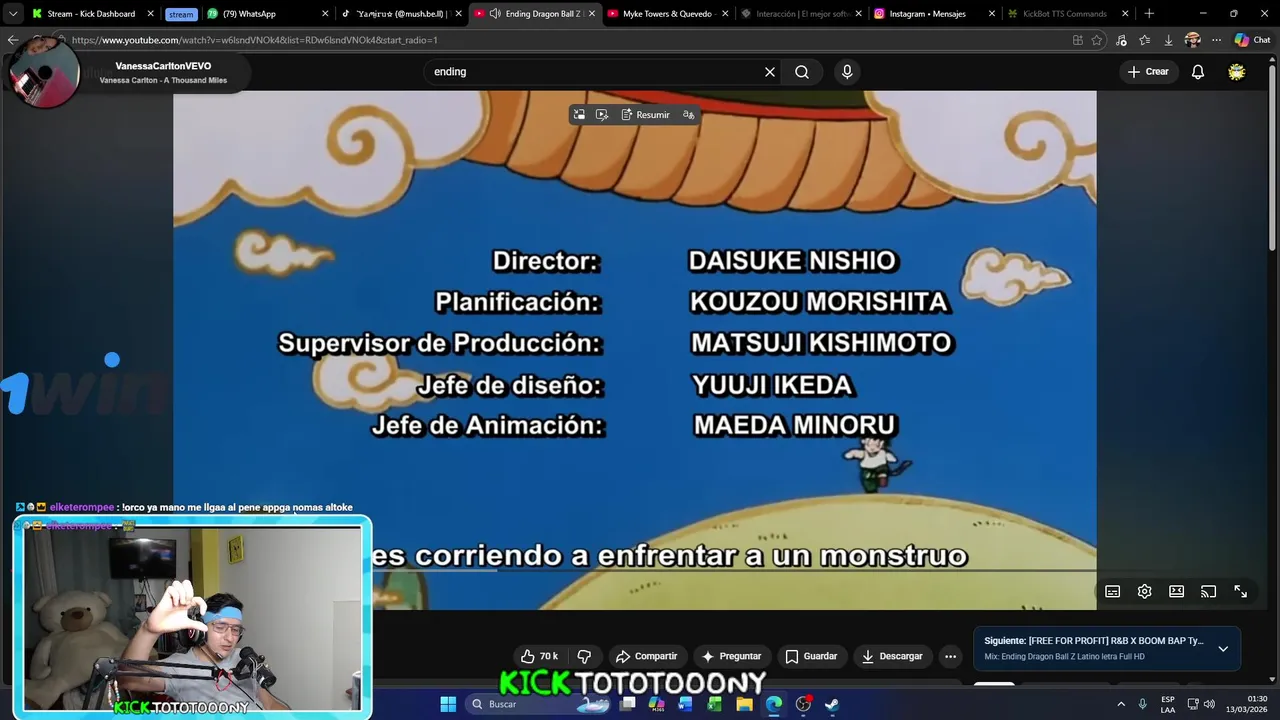Viewport: 1280px width, 720px height.
Task: Open the volume control in system tray
Action: [1209, 704]
